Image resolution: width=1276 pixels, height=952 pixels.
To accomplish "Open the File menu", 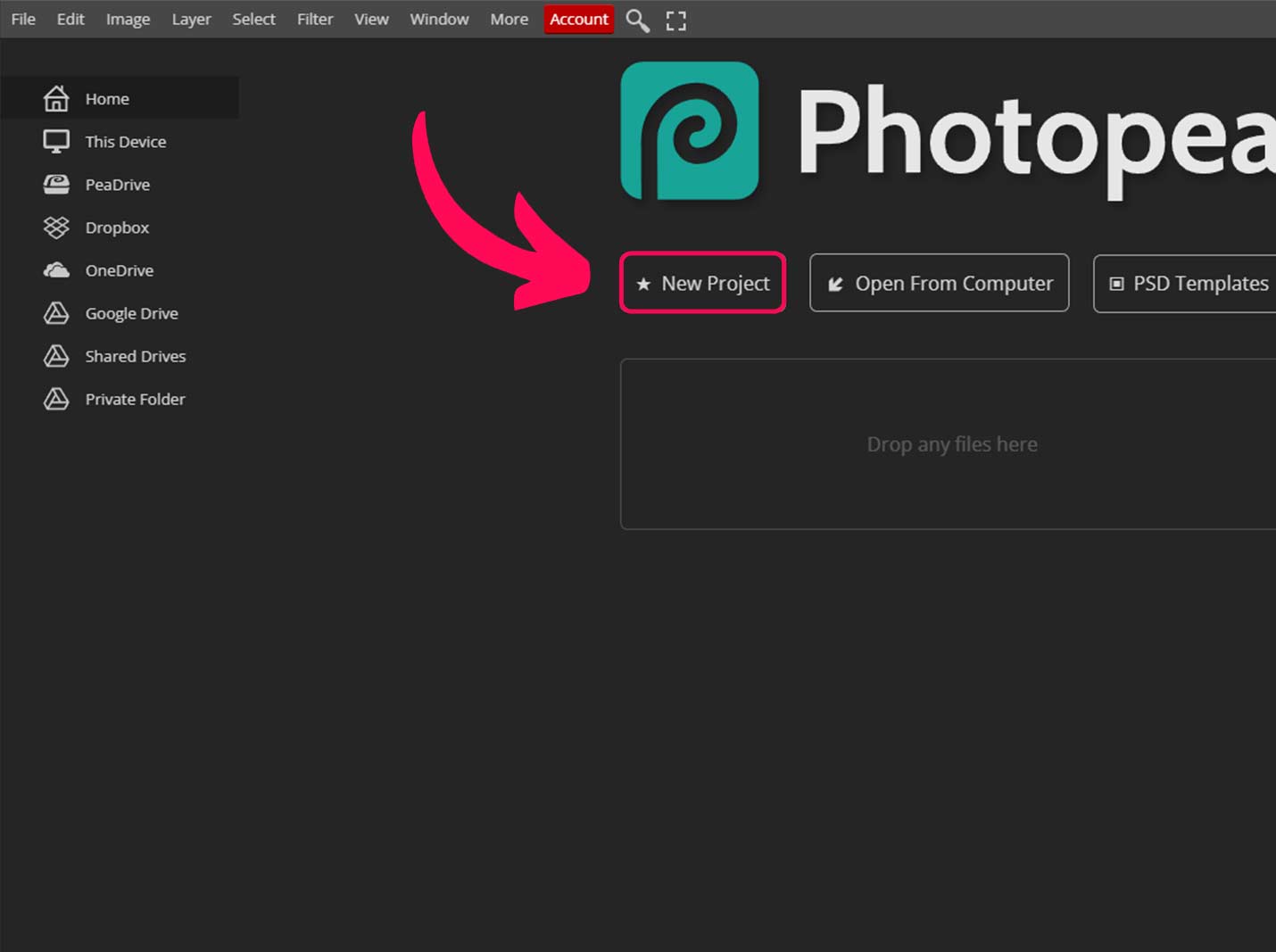I will (23, 19).
